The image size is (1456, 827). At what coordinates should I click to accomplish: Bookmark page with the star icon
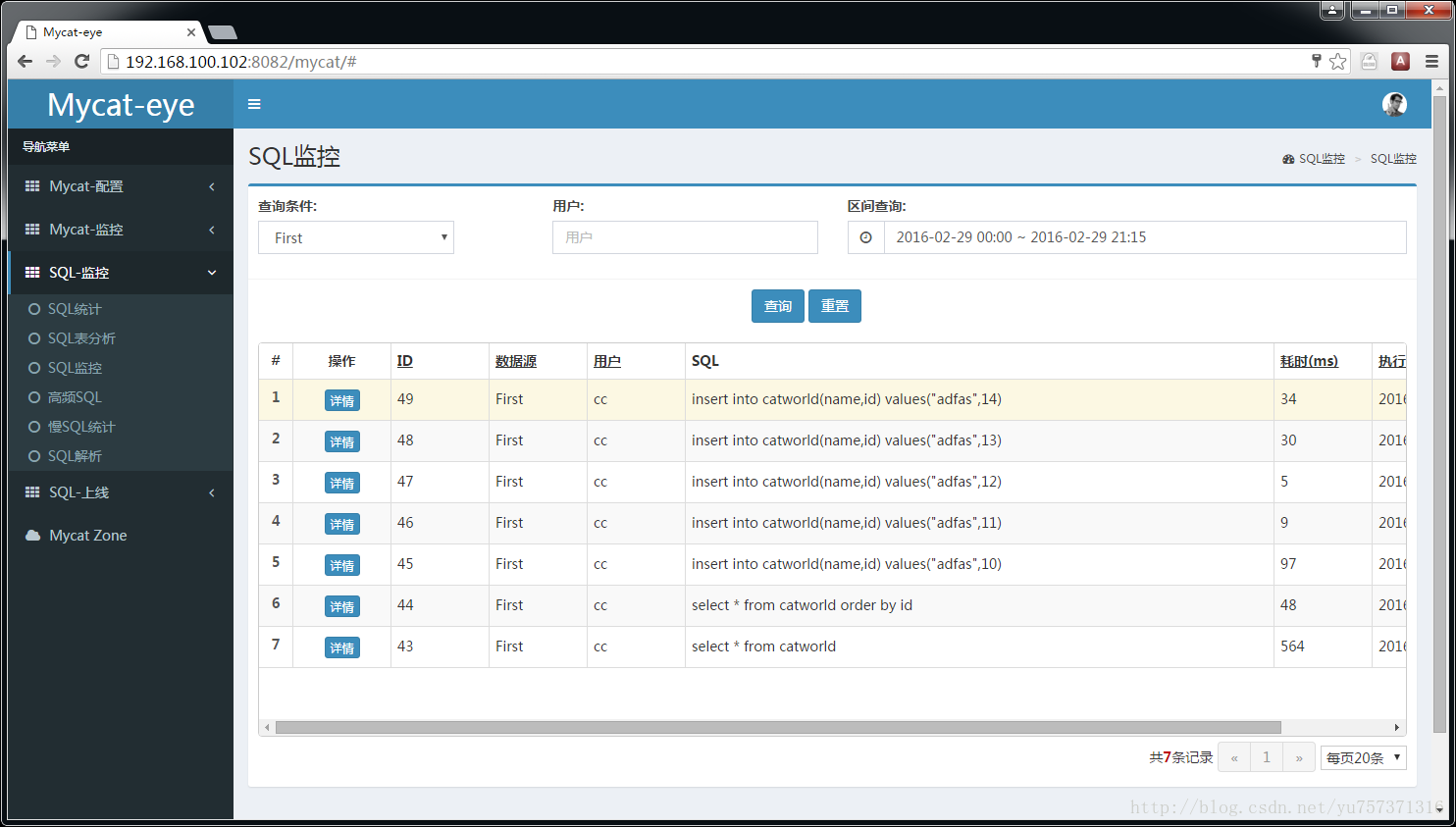click(1338, 62)
